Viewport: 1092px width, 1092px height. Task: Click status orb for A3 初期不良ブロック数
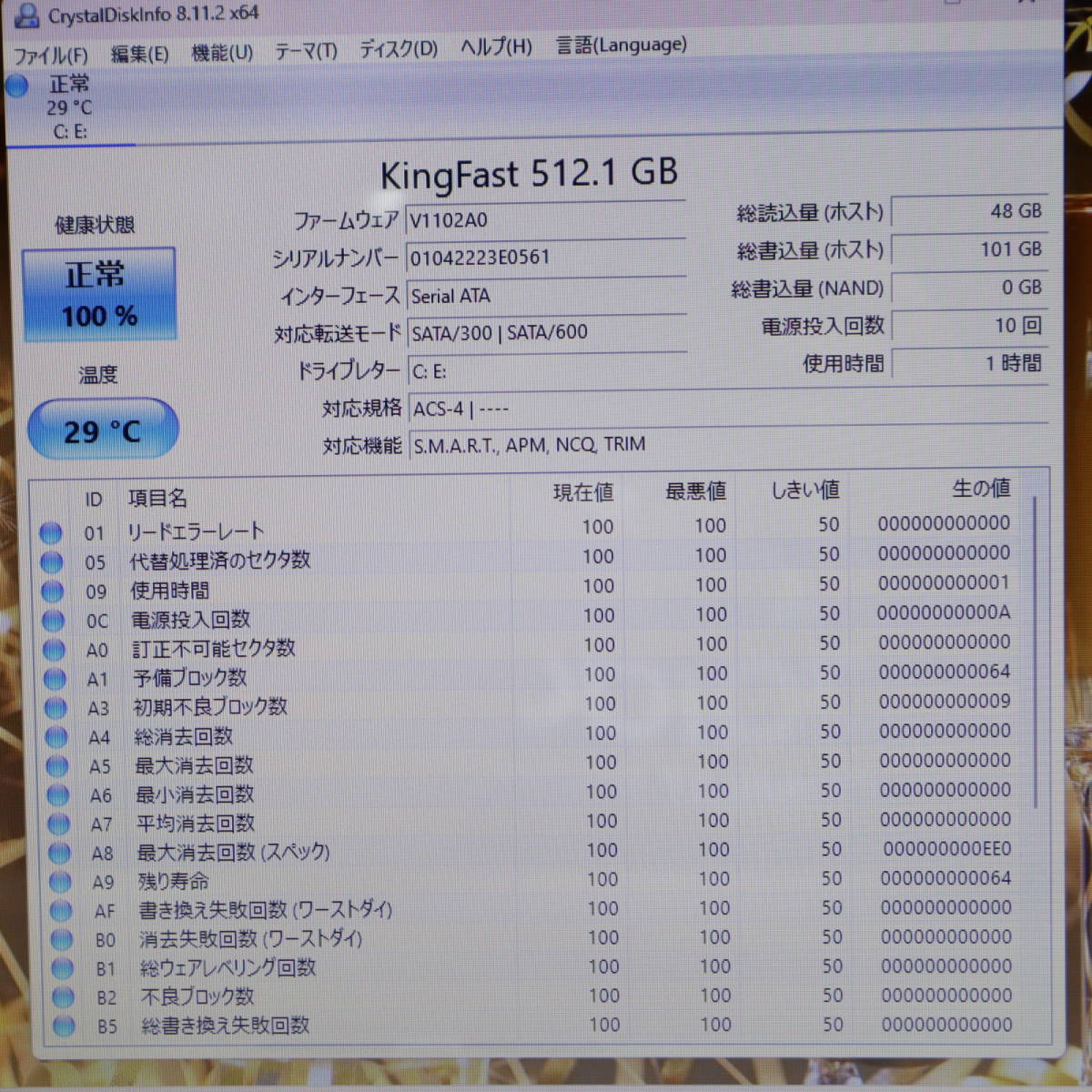56,708
